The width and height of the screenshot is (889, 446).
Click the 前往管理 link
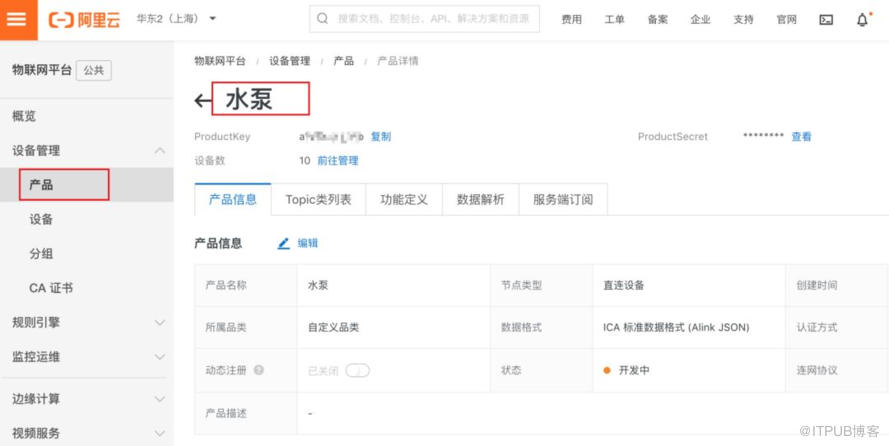pos(337,160)
